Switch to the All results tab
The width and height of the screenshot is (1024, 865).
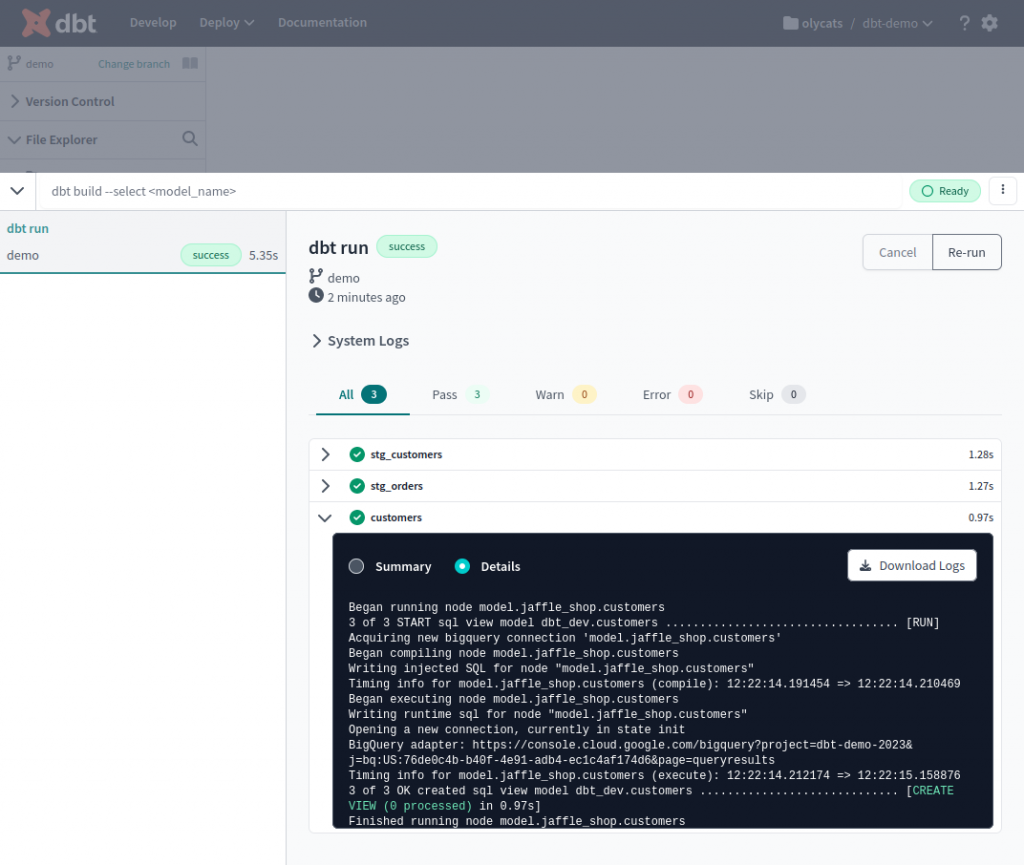tap(362, 394)
